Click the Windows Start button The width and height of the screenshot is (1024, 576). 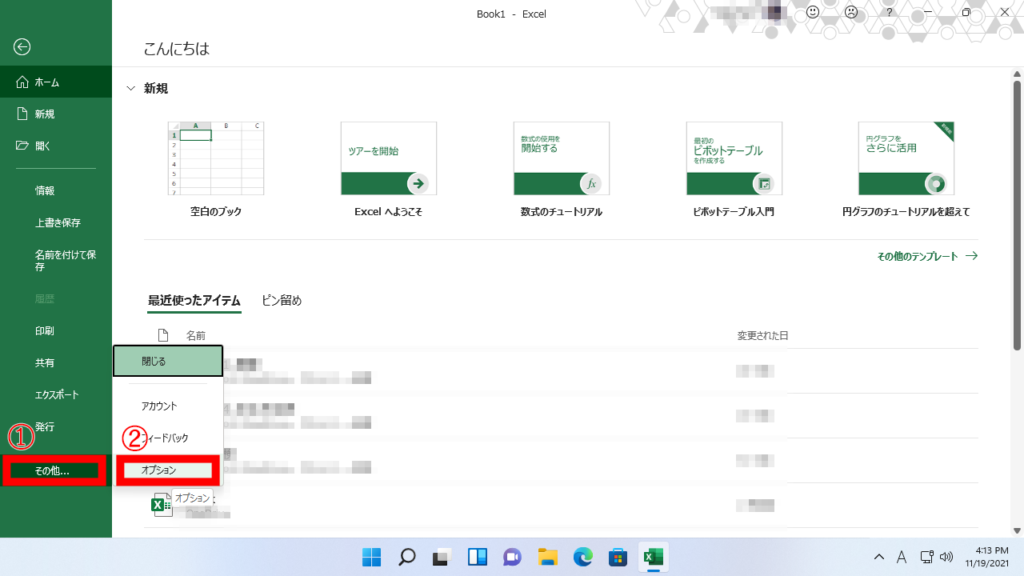371,557
